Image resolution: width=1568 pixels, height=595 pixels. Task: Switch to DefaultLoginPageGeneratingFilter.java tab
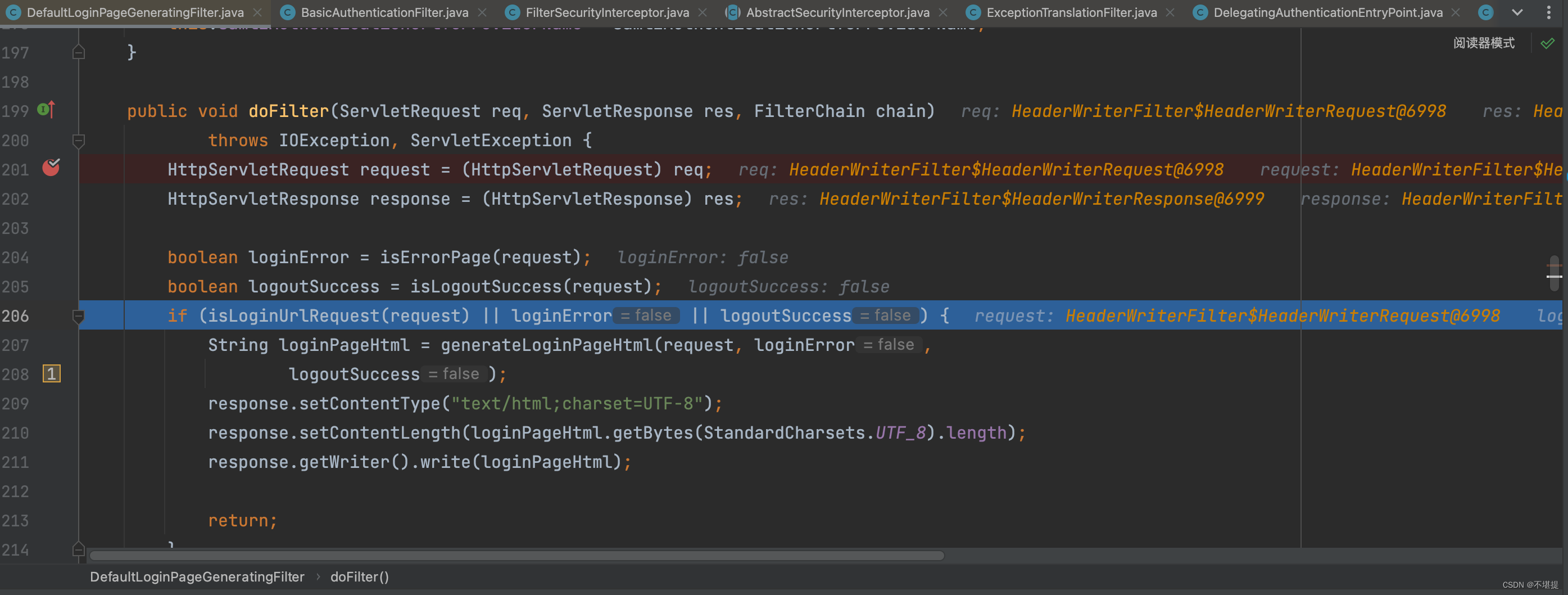click(x=135, y=12)
